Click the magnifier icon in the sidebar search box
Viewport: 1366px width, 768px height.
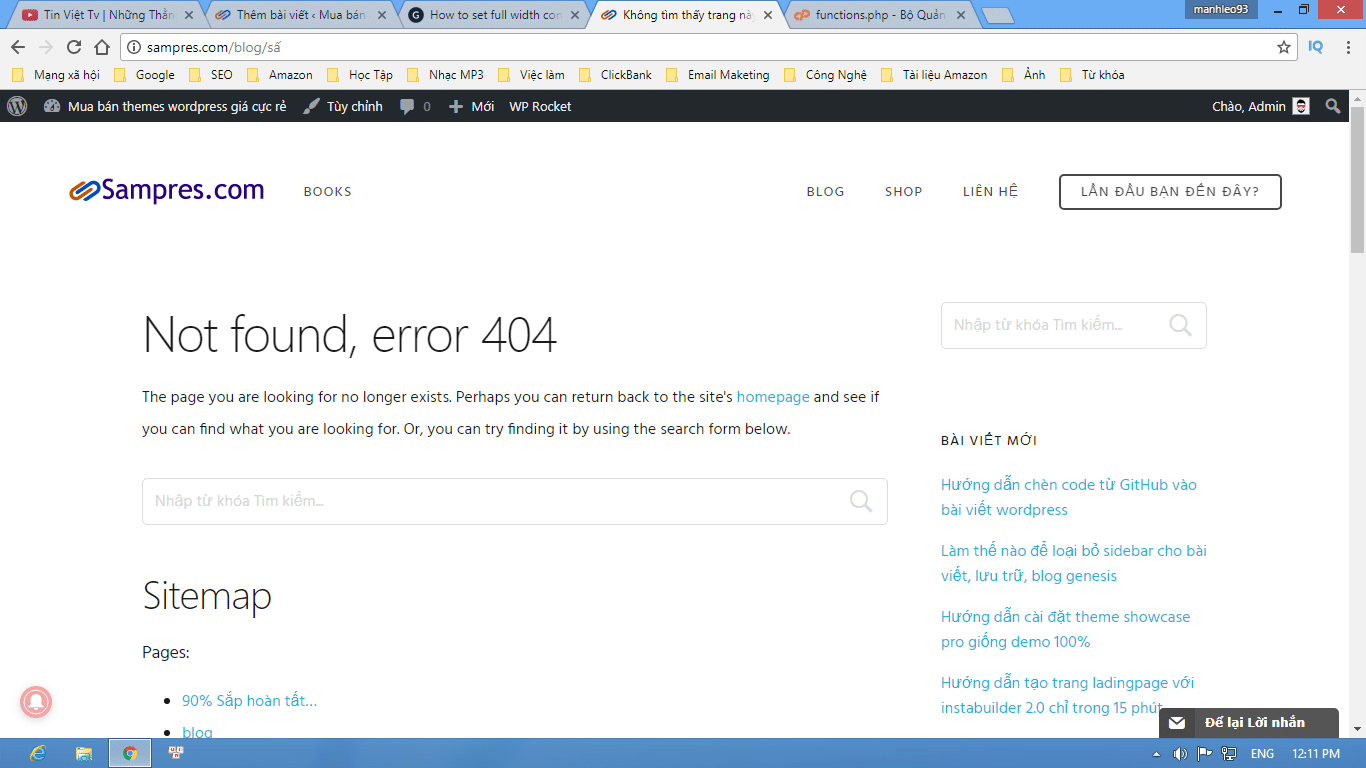click(1179, 325)
